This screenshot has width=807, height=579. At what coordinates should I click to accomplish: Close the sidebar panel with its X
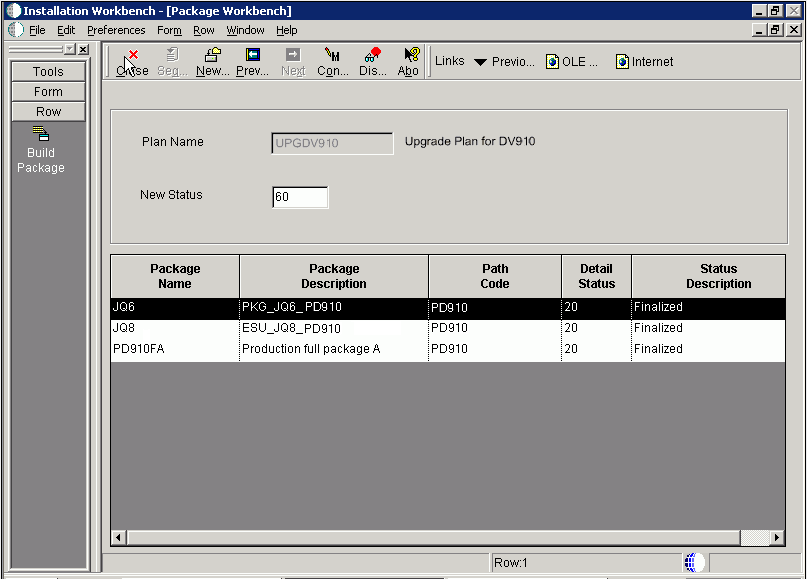pos(83,49)
